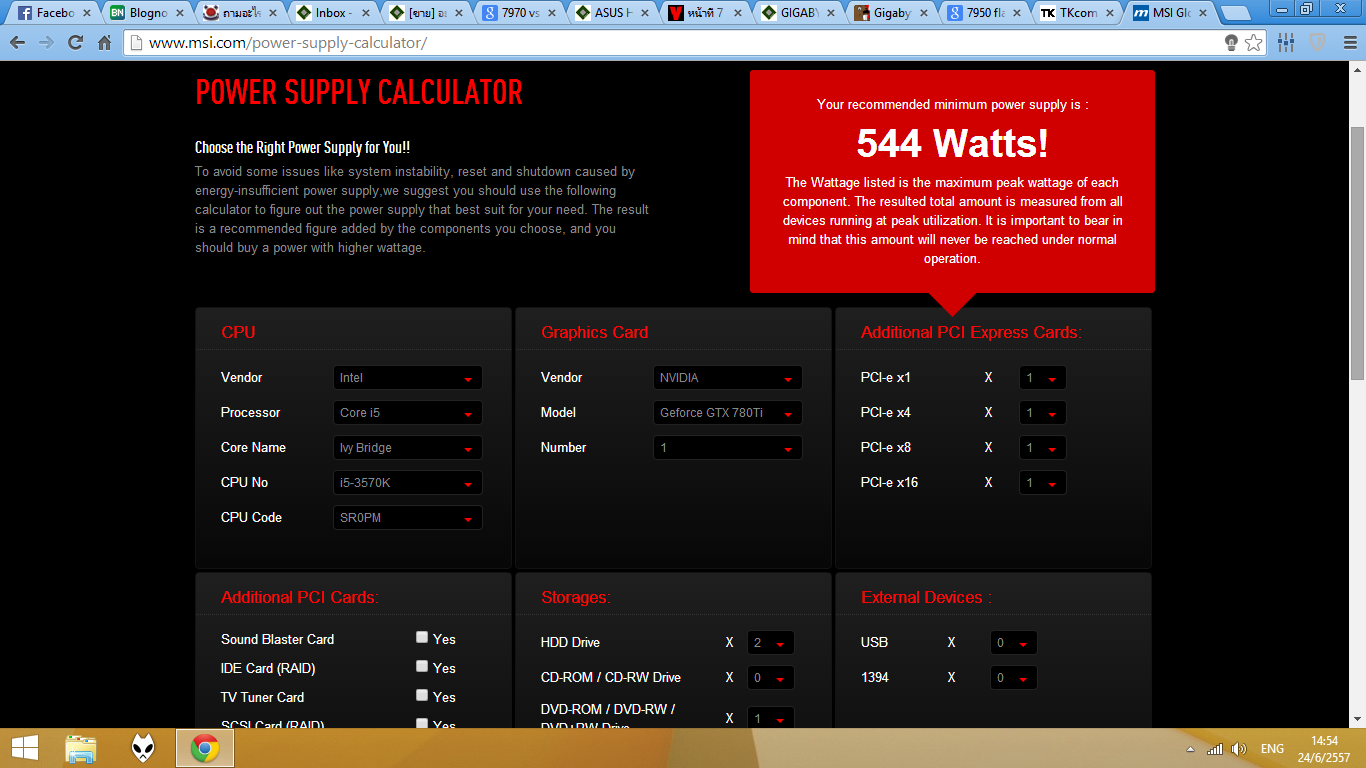The height and width of the screenshot is (768, 1366).
Task: Open the Chrome menu (three bars)
Action: tap(1348, 43)
